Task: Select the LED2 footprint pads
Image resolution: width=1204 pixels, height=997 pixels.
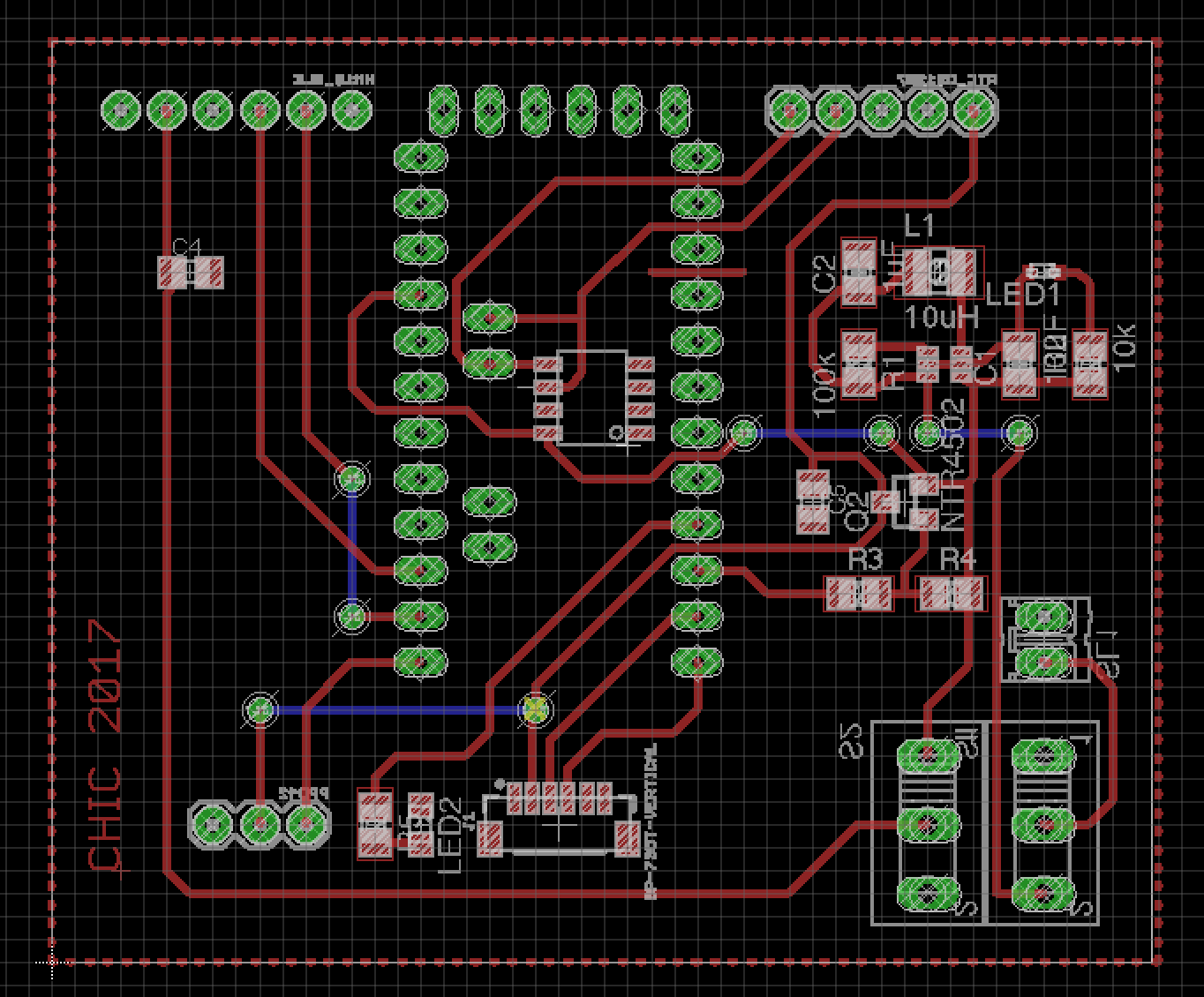Action: (x=420, y=824)
